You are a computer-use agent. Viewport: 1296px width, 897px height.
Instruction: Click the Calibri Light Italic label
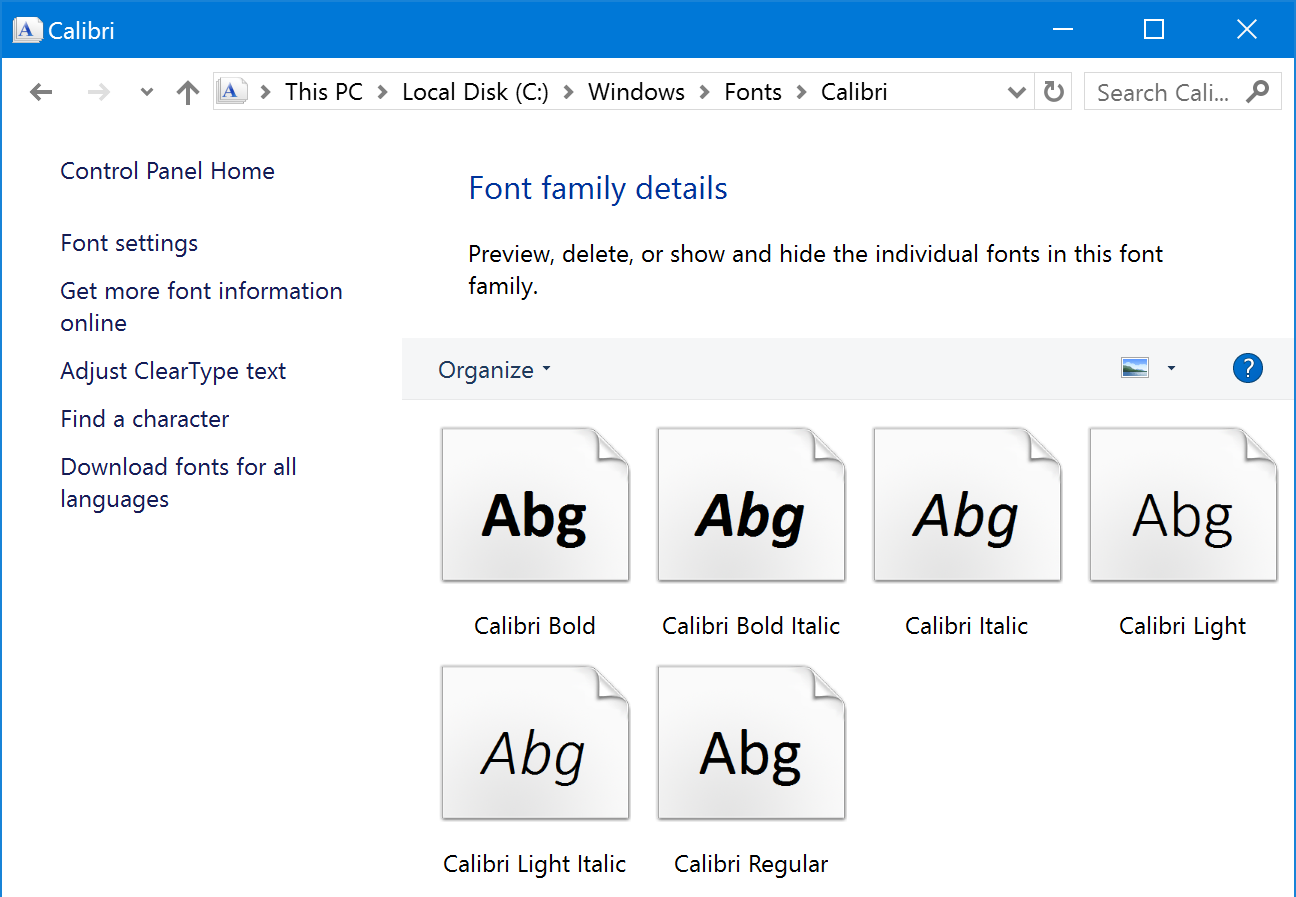[535, 864]
